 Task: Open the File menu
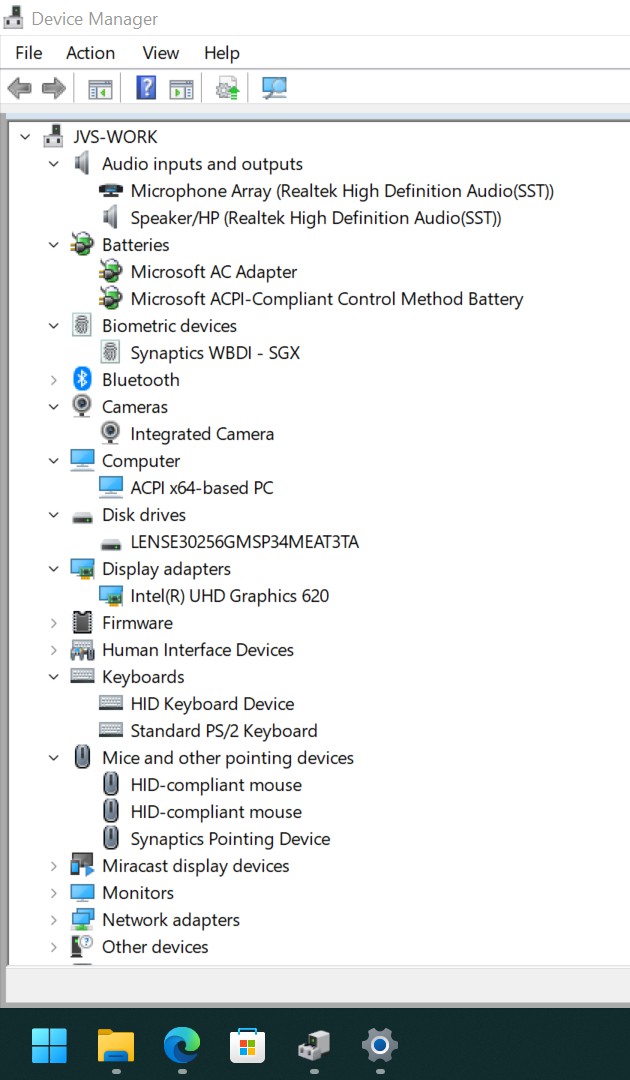28,53
